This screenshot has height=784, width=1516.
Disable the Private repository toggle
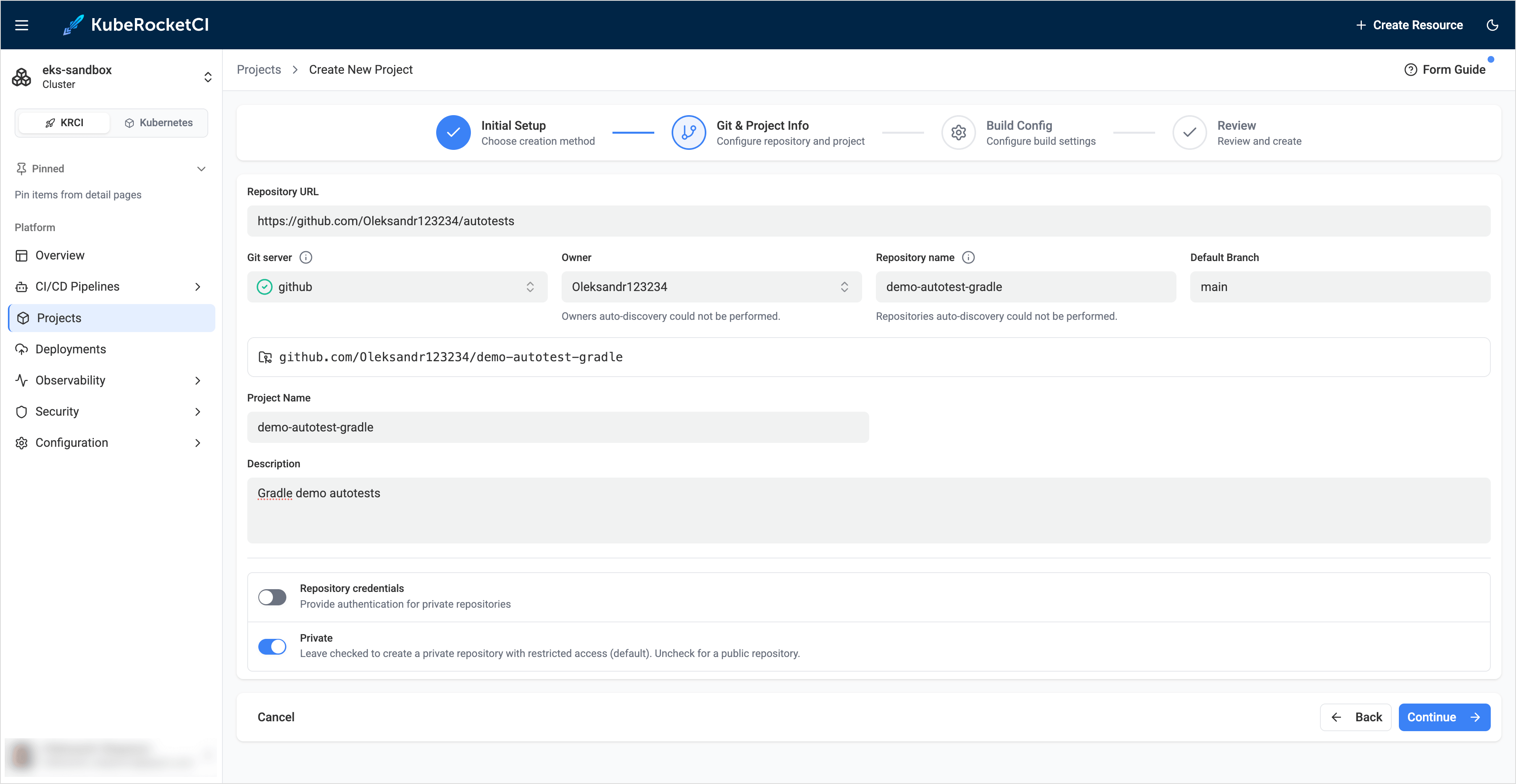pos(272,646)
